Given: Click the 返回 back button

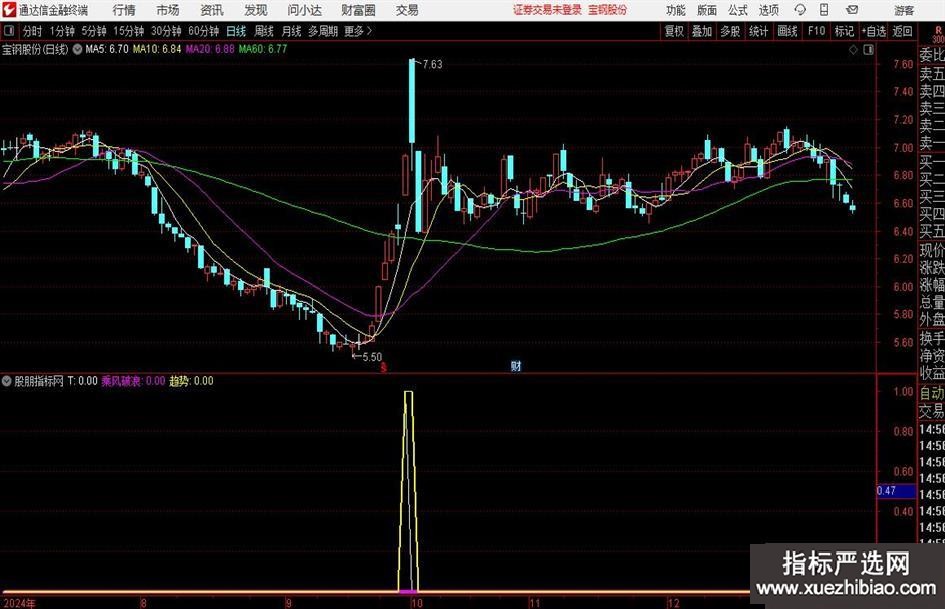Looking at the screenshot, I should tap(902, 31).
